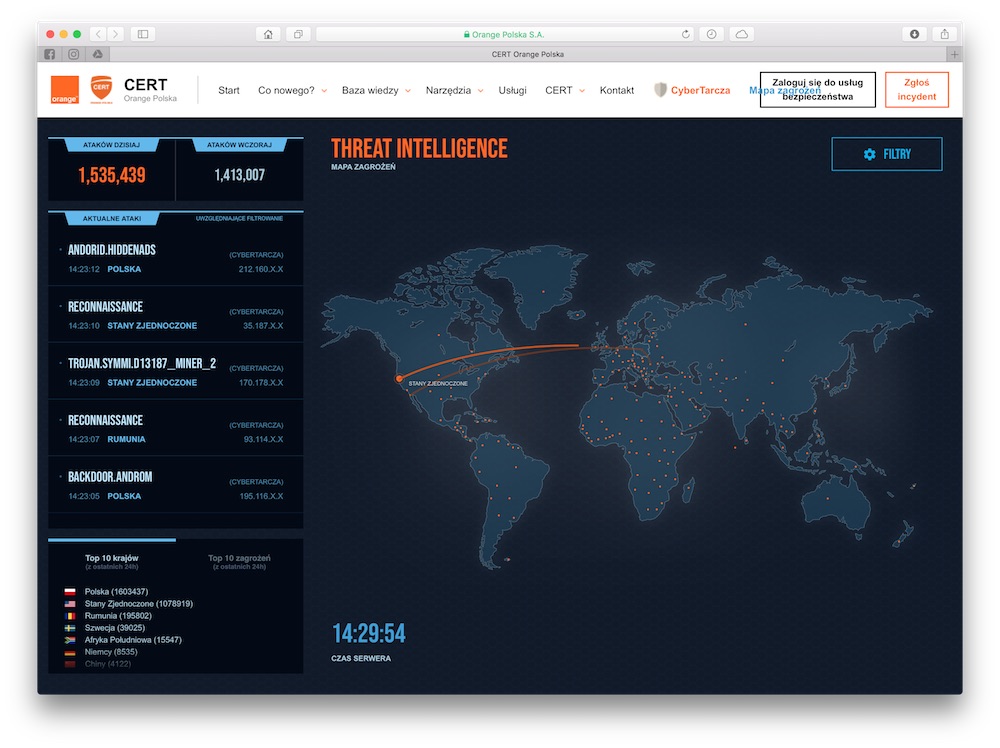
Task: Click the CyberTarcza shield icon
Action: 660,90
